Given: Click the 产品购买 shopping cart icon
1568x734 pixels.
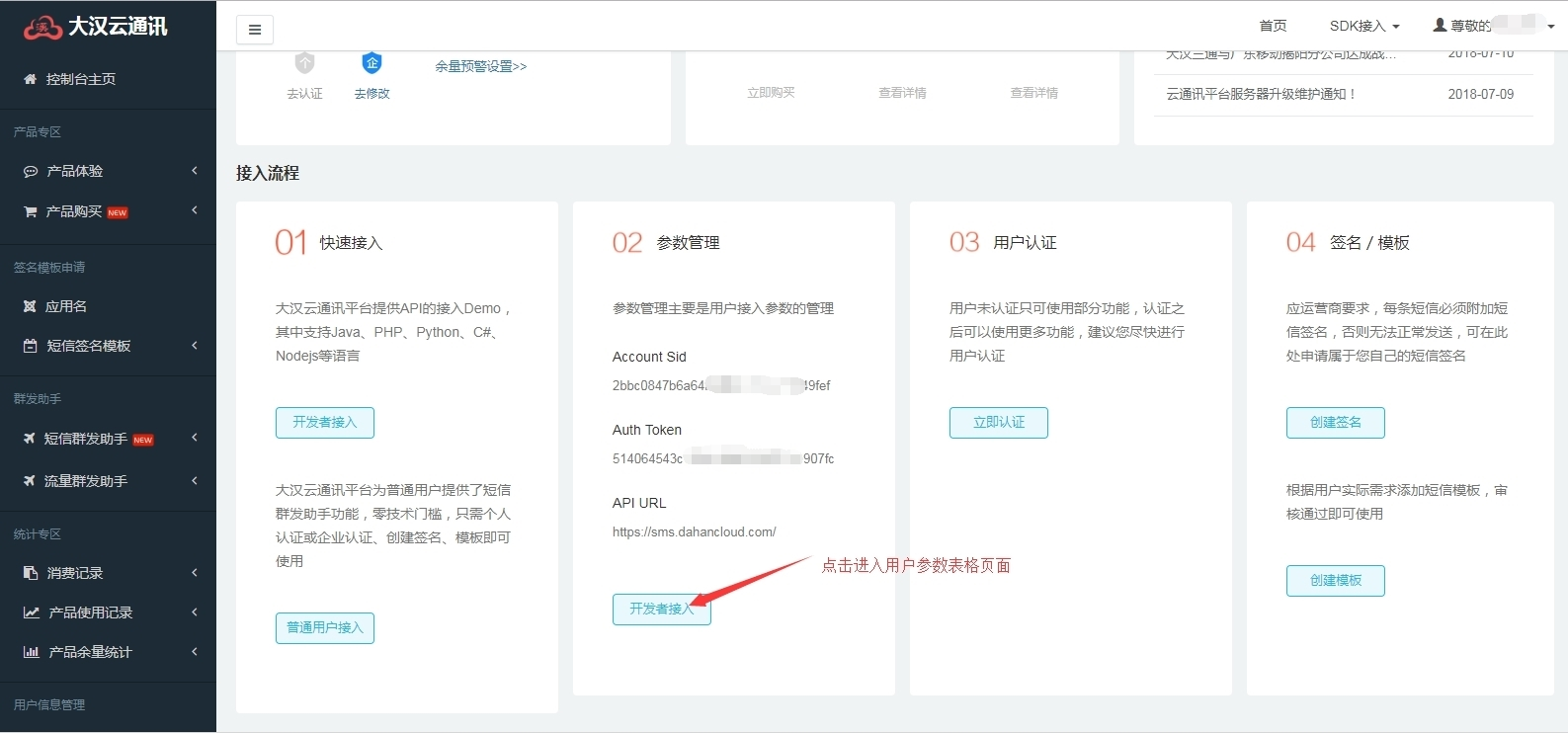Looking at the screenshot, I should pos(30,211).
